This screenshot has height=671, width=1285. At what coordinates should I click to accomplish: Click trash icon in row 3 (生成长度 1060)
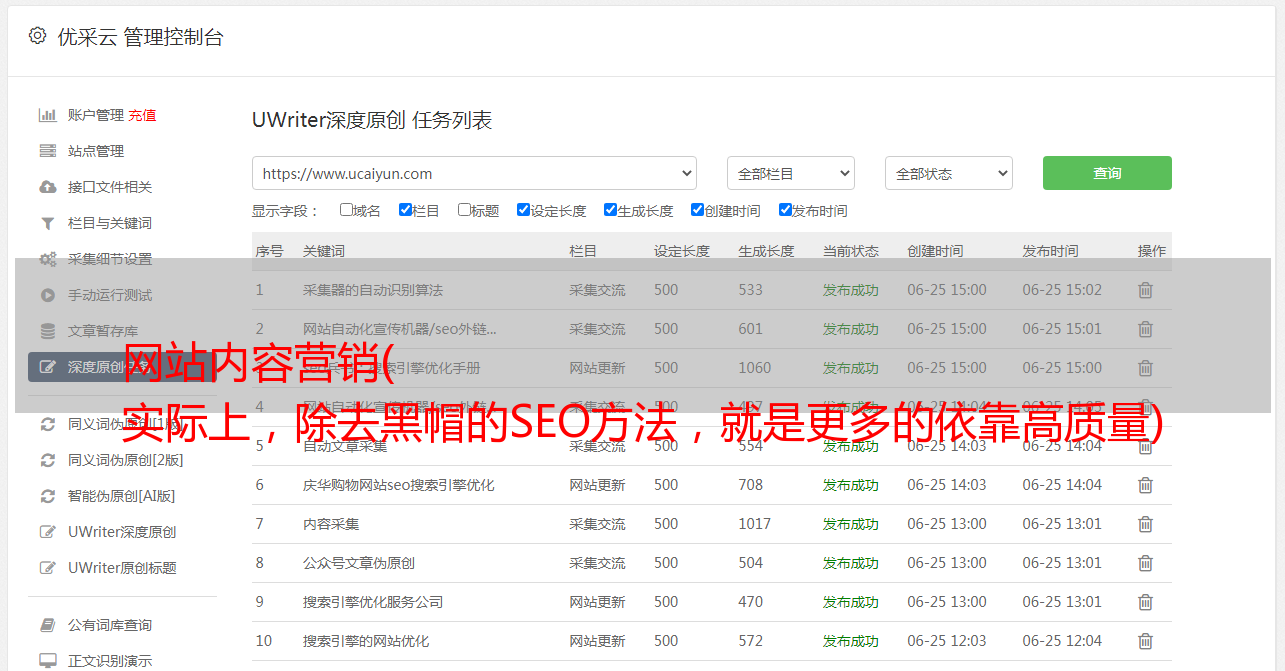point(1145,368)
